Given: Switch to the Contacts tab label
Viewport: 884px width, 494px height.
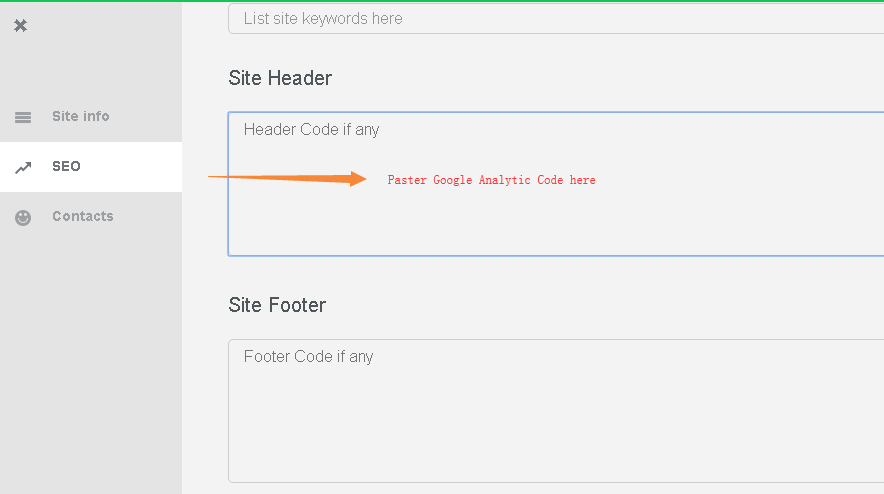Looking at the screenshot, I should [83, 216].
